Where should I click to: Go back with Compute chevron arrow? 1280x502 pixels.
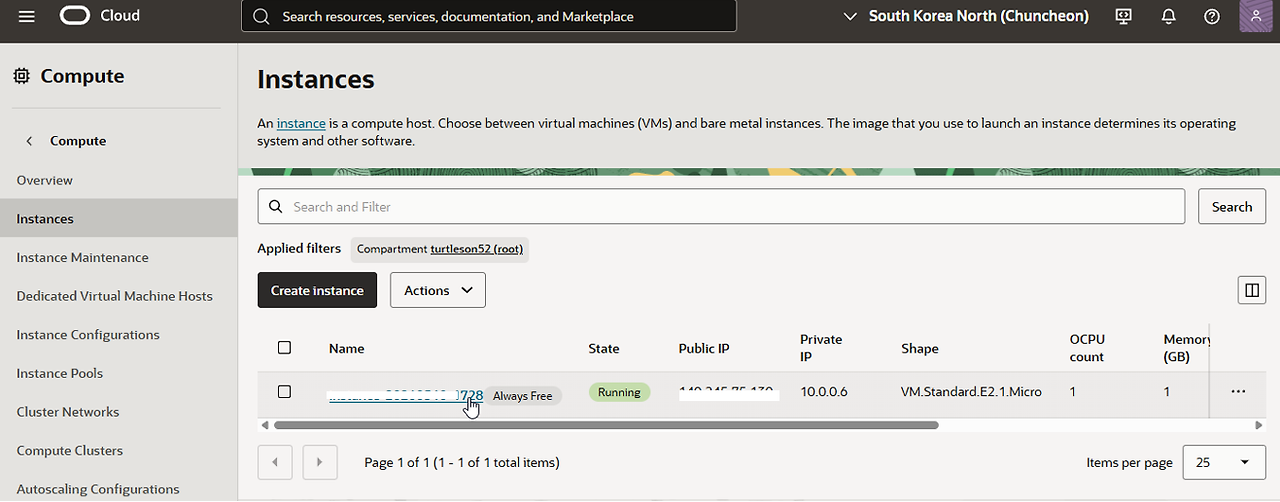(30, 141)
